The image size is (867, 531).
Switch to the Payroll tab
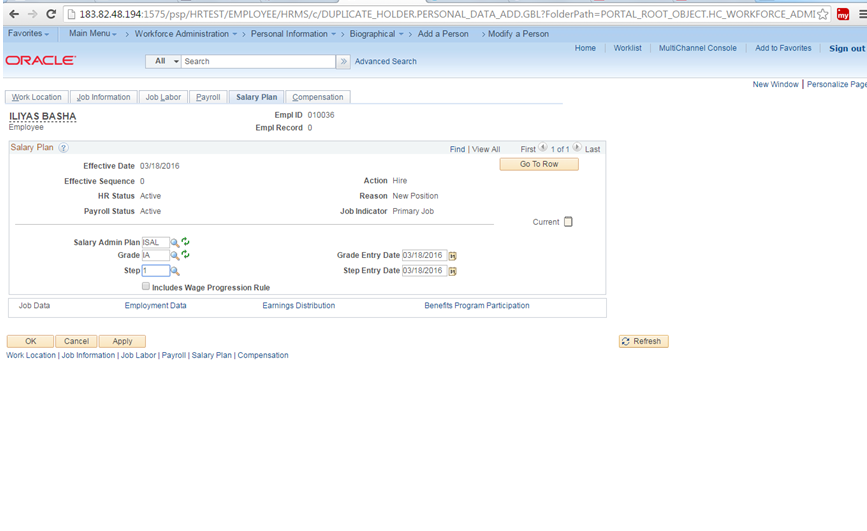[x=208, y=97]
